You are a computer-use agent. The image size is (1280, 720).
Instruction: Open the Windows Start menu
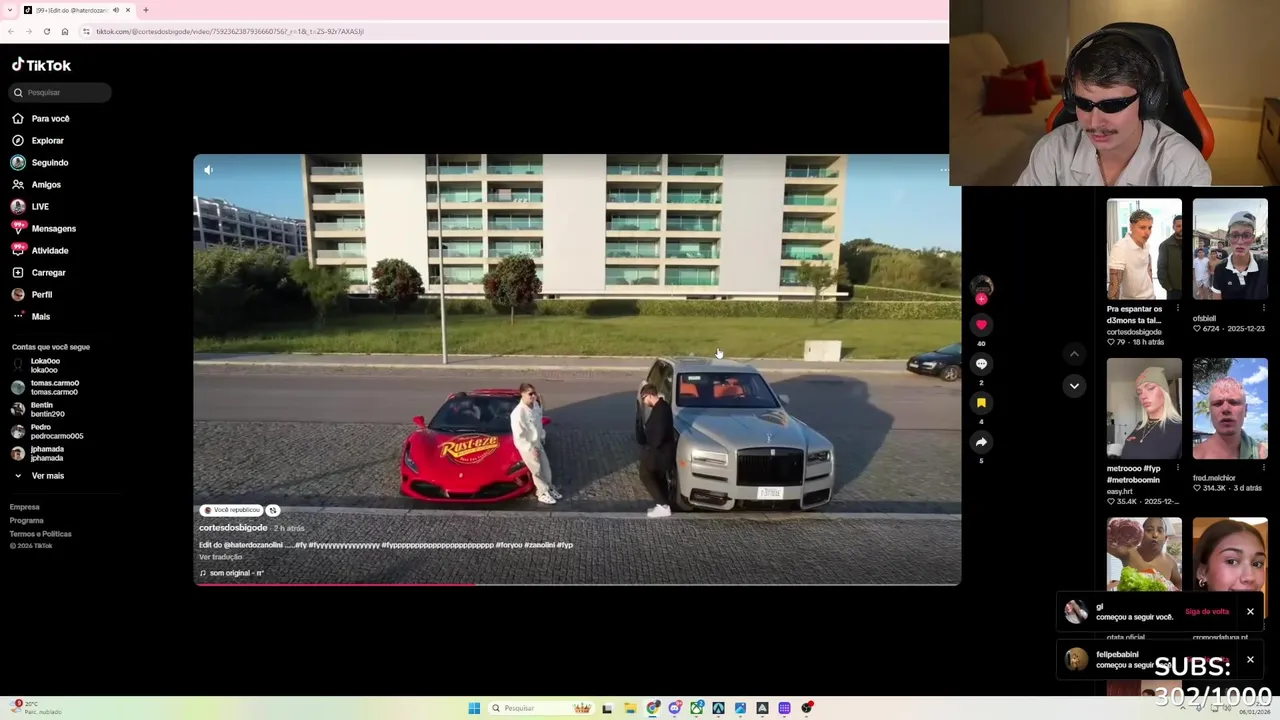(x=474, y=708)
